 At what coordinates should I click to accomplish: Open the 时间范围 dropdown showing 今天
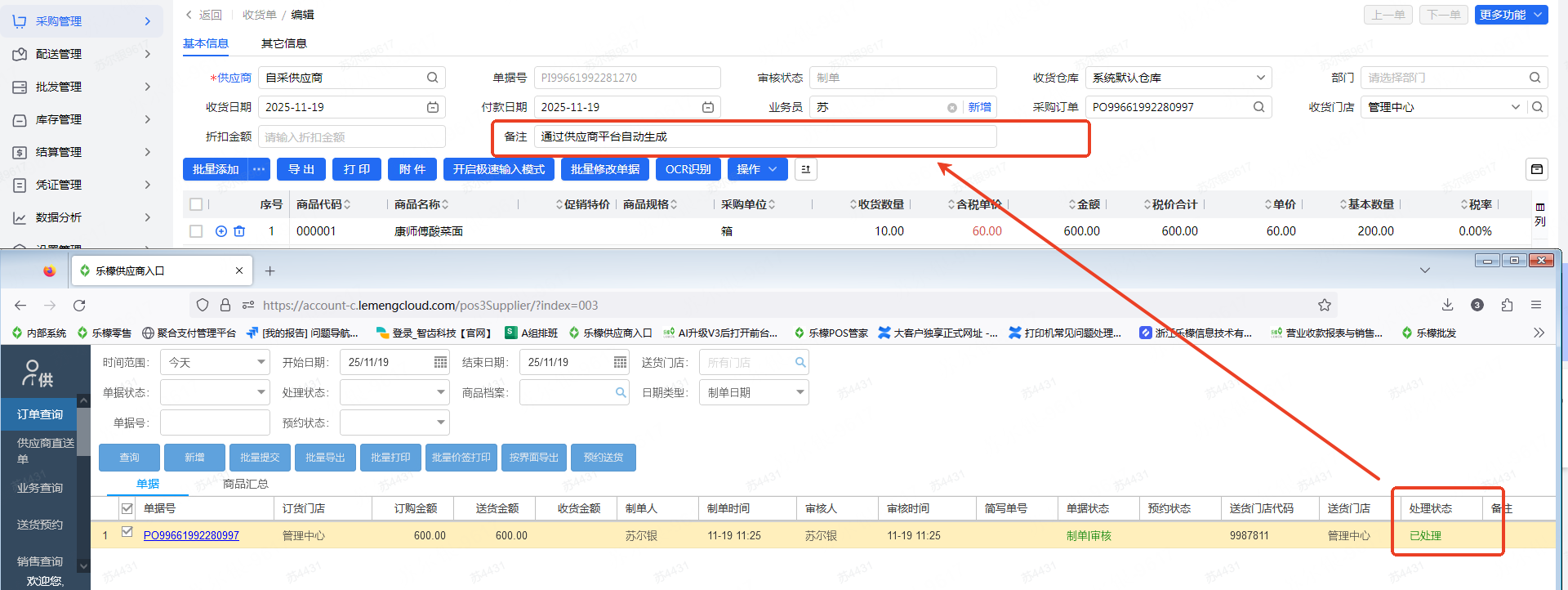215,362
